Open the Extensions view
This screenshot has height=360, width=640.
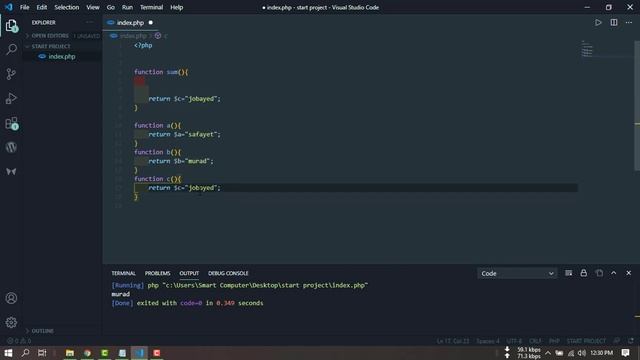pos(11,123)
